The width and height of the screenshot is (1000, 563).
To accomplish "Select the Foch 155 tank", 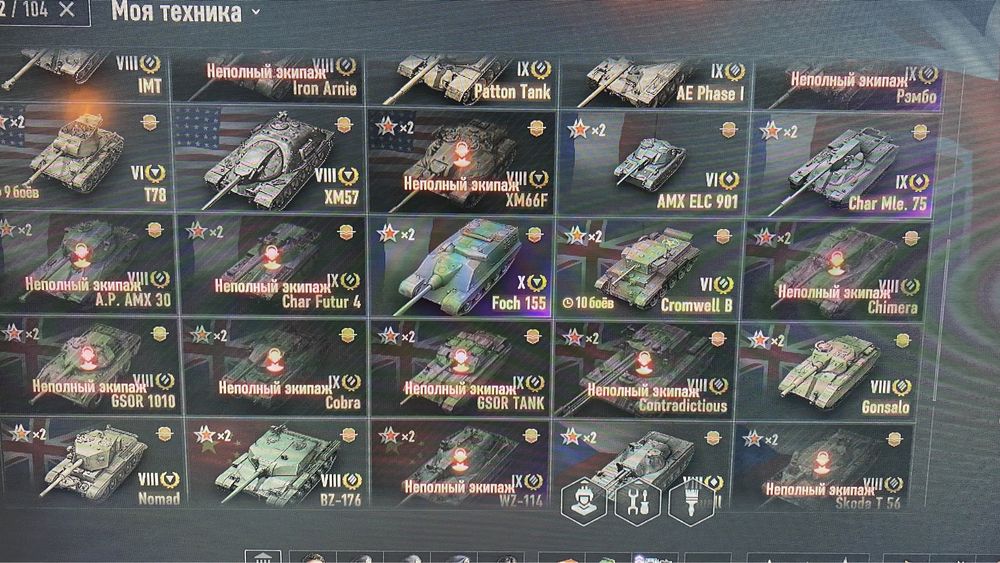I will pos(461,267).
